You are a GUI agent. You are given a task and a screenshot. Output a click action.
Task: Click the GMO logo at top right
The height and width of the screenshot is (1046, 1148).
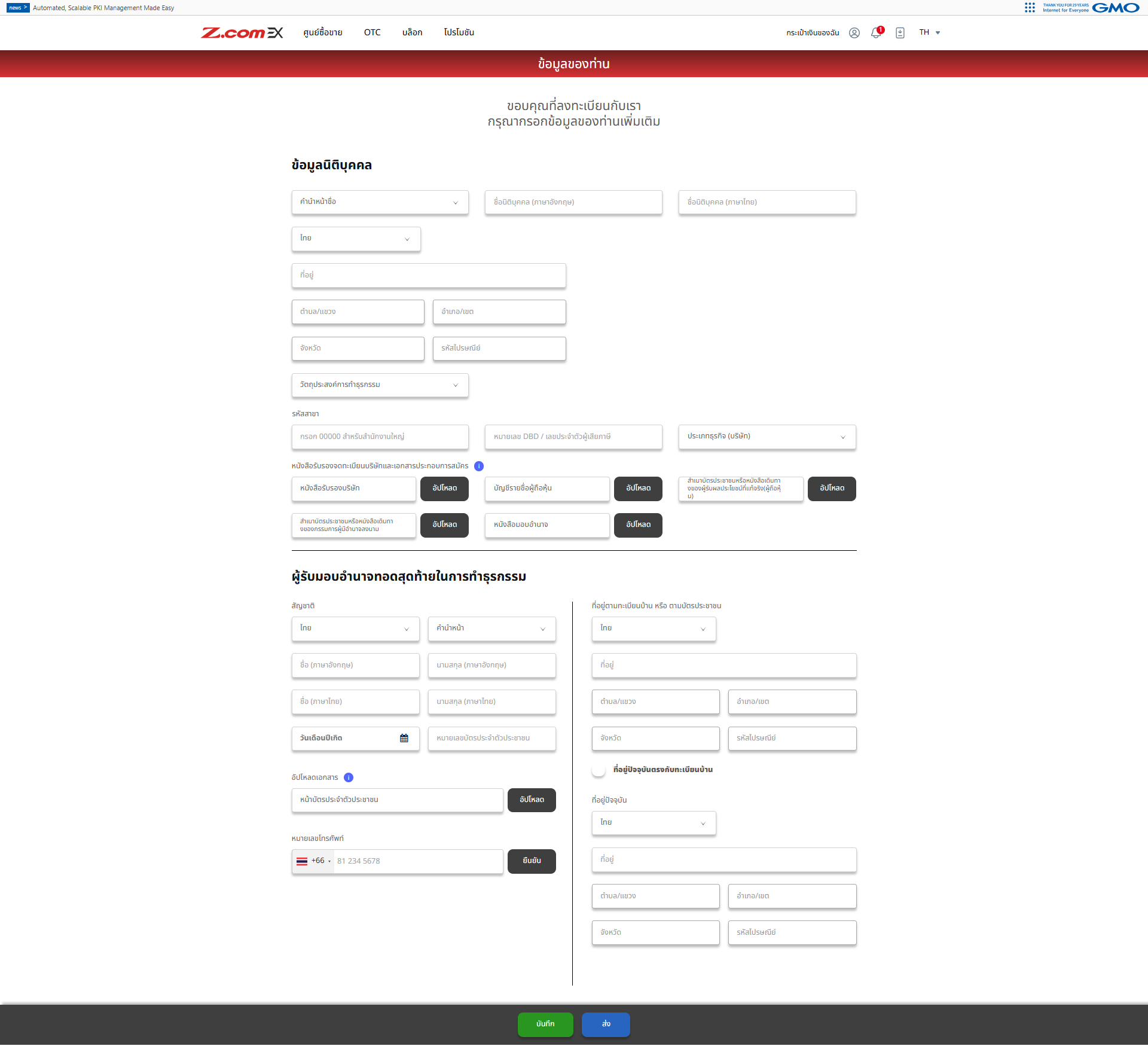click(1116, 8)
